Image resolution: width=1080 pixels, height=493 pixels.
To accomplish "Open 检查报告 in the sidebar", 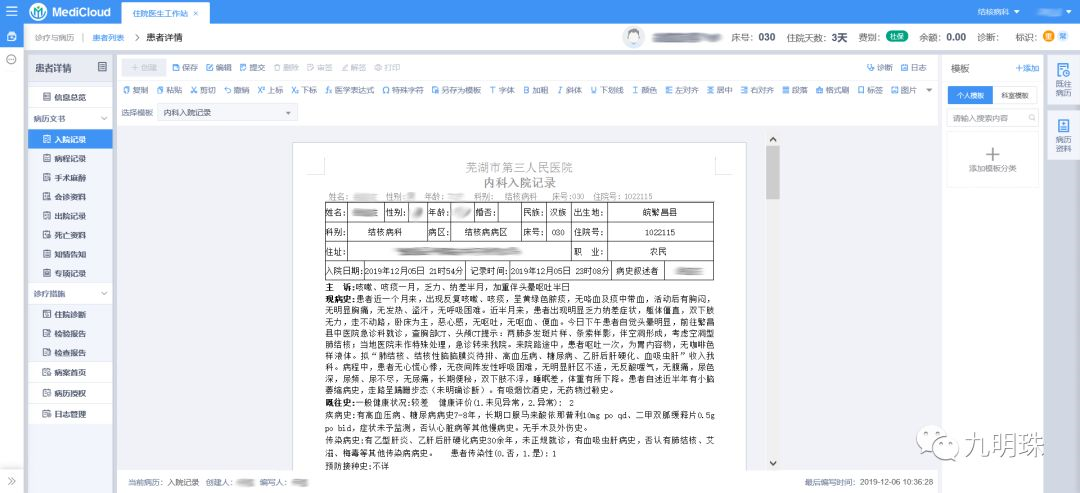I will tap(70, 353).
